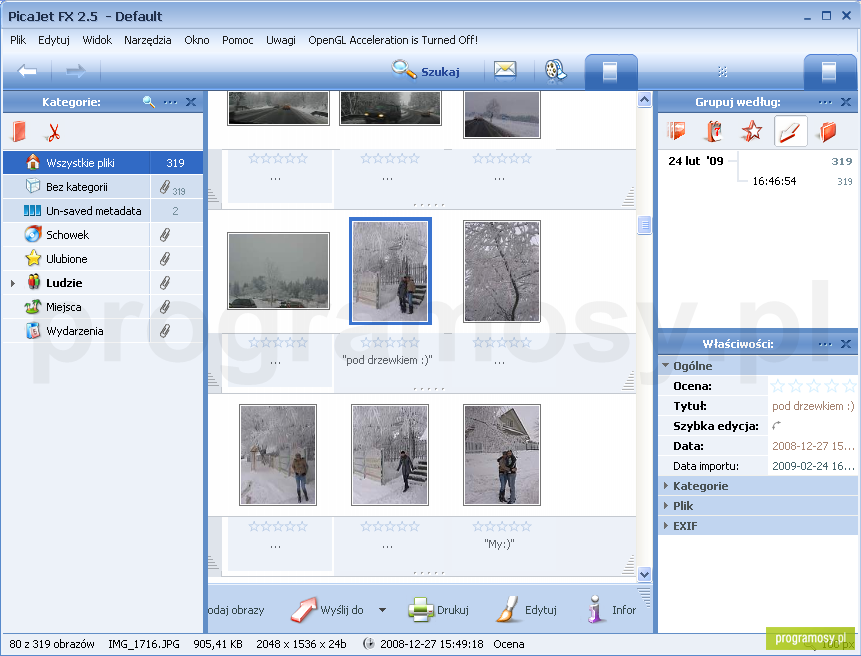Select the 24 lut '09 group entry
861x656 pixels.
tap(696, 161)
